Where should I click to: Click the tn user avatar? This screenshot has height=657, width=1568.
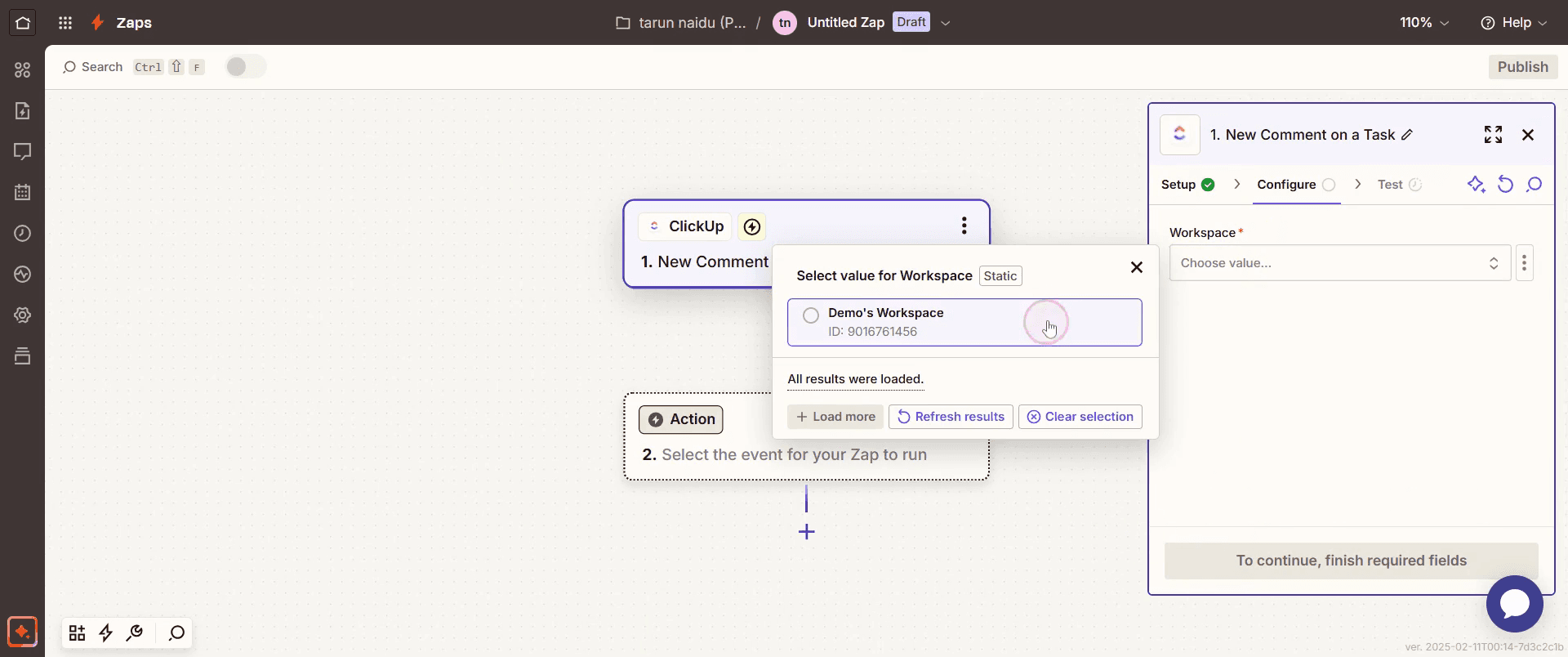point(785,23)
